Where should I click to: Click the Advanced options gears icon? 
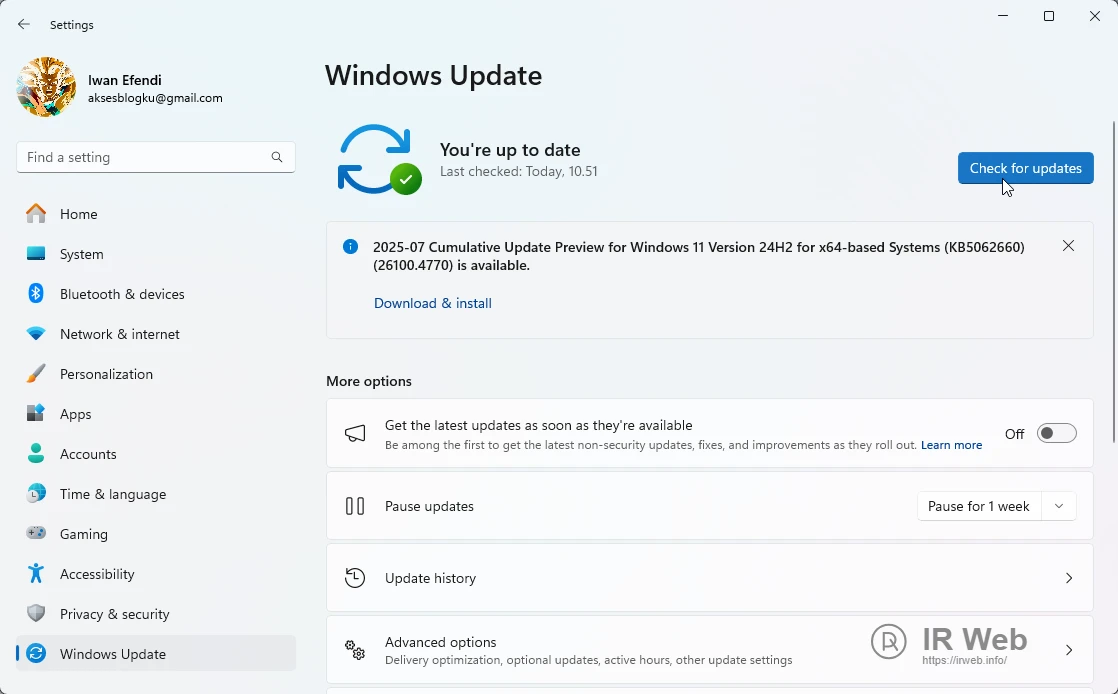(x=355, y=650)
